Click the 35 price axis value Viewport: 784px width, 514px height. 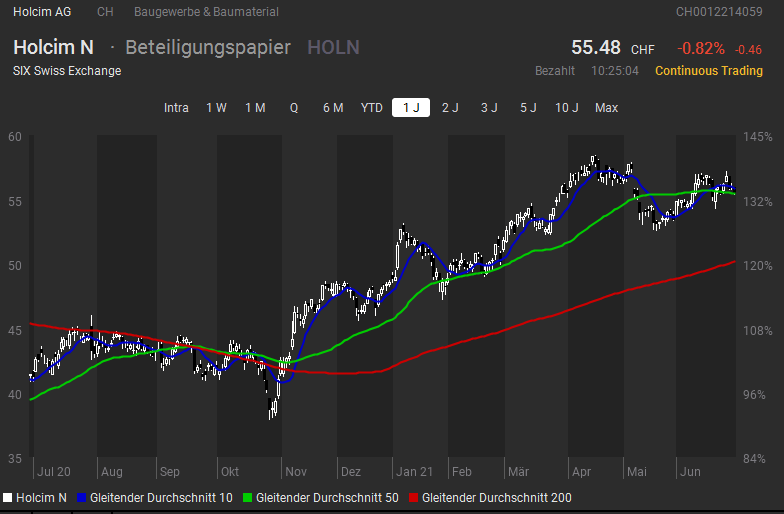pos(14,458)
